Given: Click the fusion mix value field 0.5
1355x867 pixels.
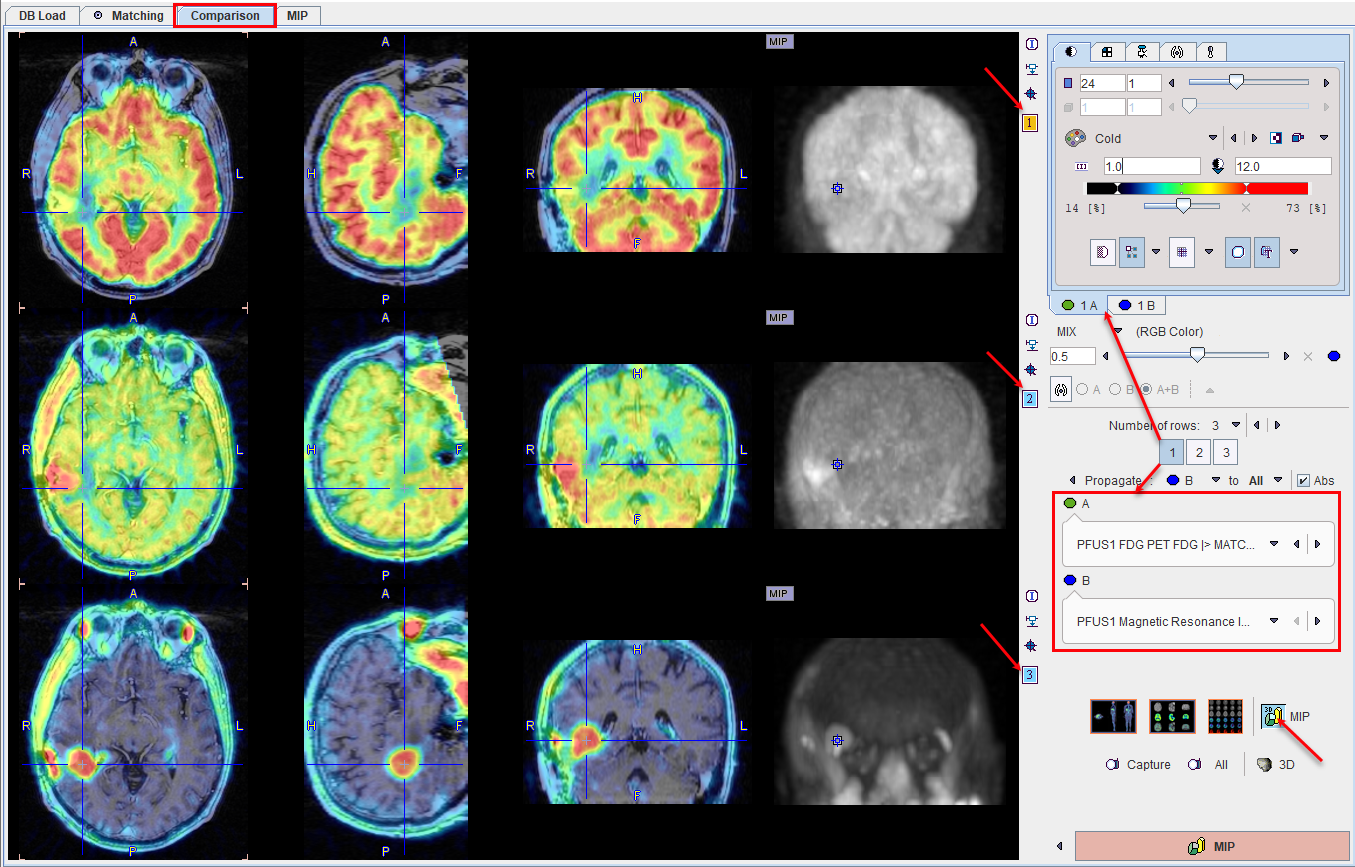Looking at the screenshot, I should (1072, 356).
